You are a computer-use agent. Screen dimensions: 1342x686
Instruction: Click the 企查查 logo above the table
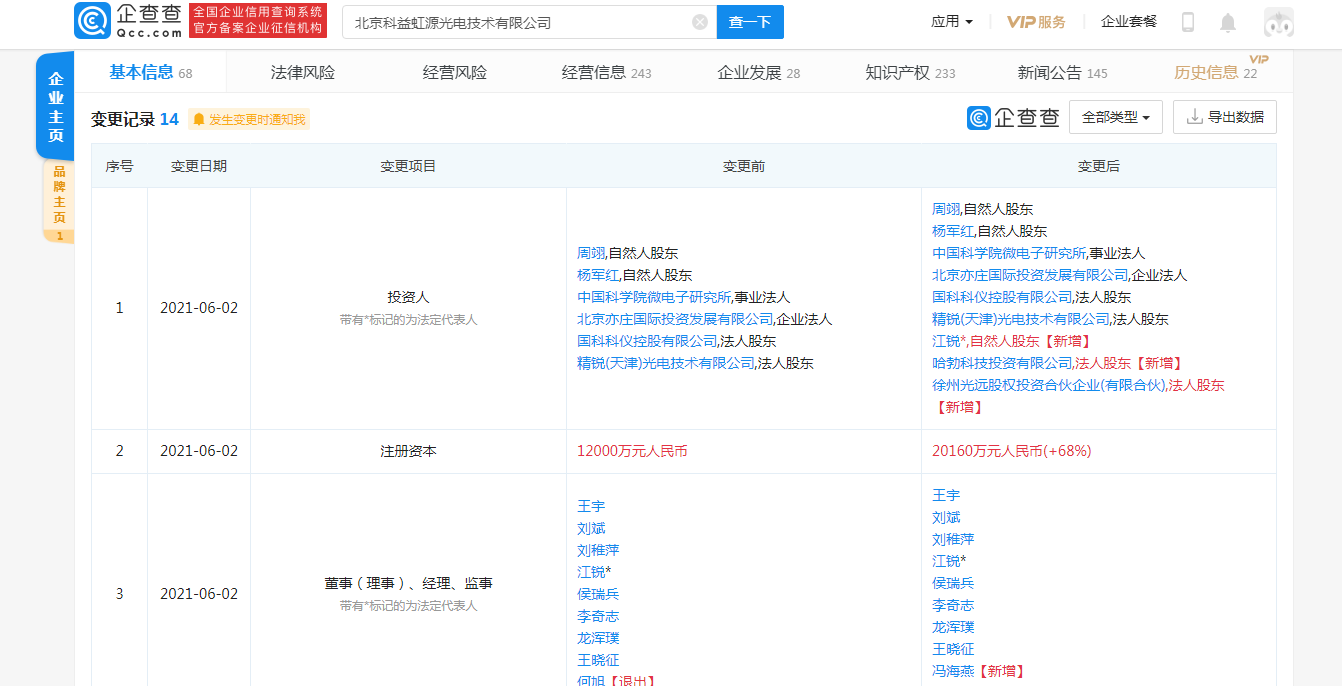(x=1013, y=117)
